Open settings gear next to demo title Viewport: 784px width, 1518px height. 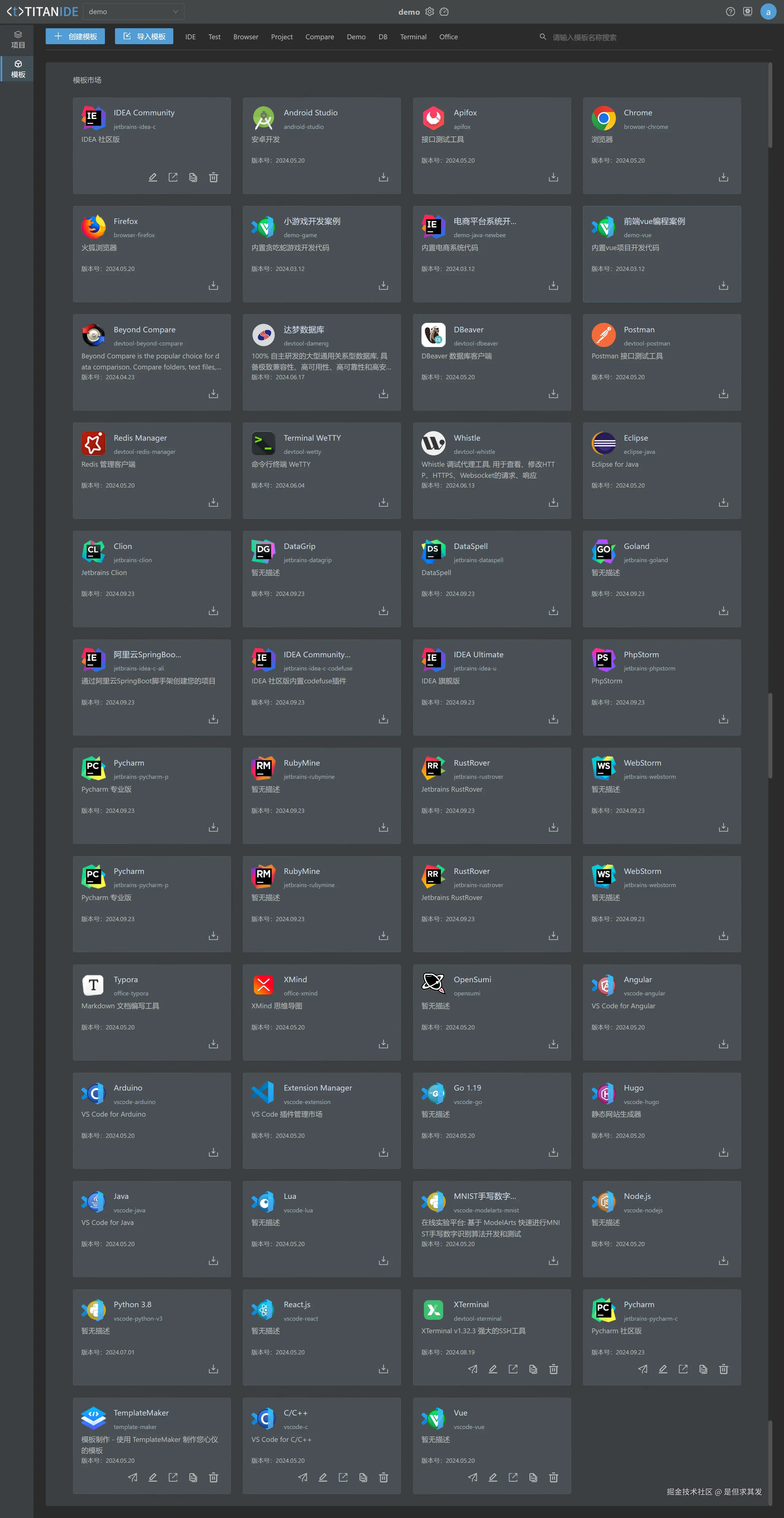[429, 12]
